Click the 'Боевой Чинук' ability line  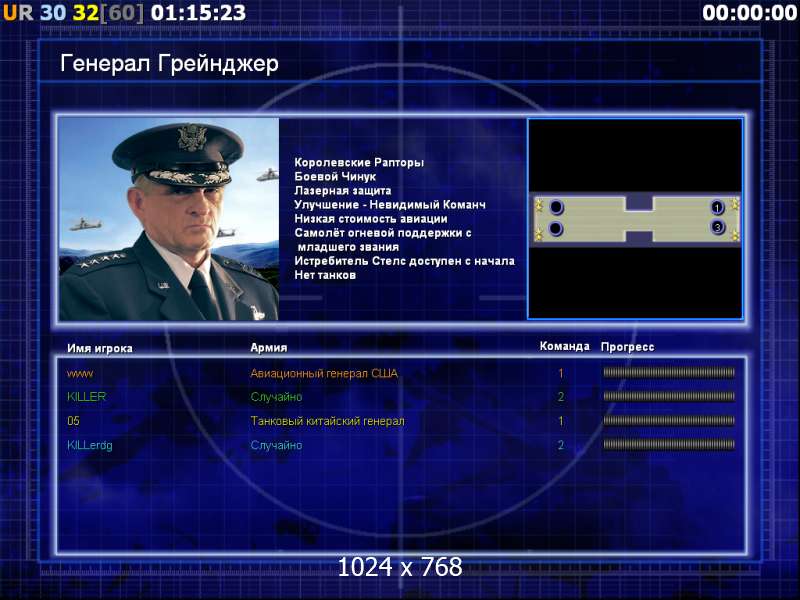coord(335,177)
